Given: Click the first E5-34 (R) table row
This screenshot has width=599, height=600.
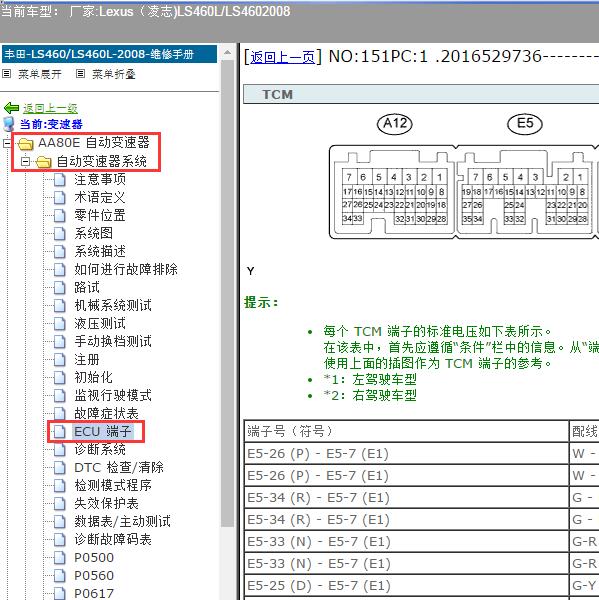Looking at the screenshot, I should [406, 497].
